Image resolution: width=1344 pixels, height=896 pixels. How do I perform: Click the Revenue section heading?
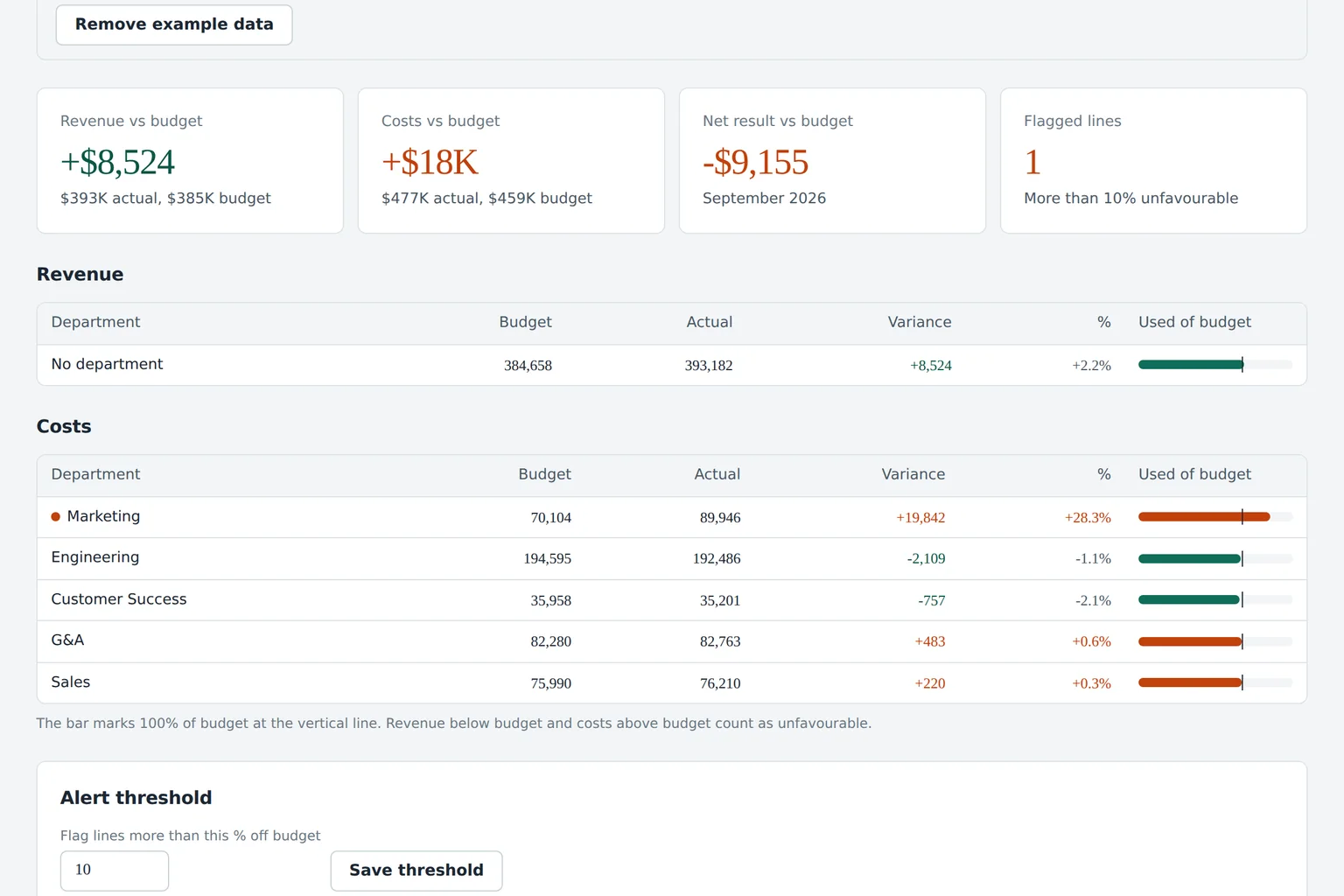point(80,275)
